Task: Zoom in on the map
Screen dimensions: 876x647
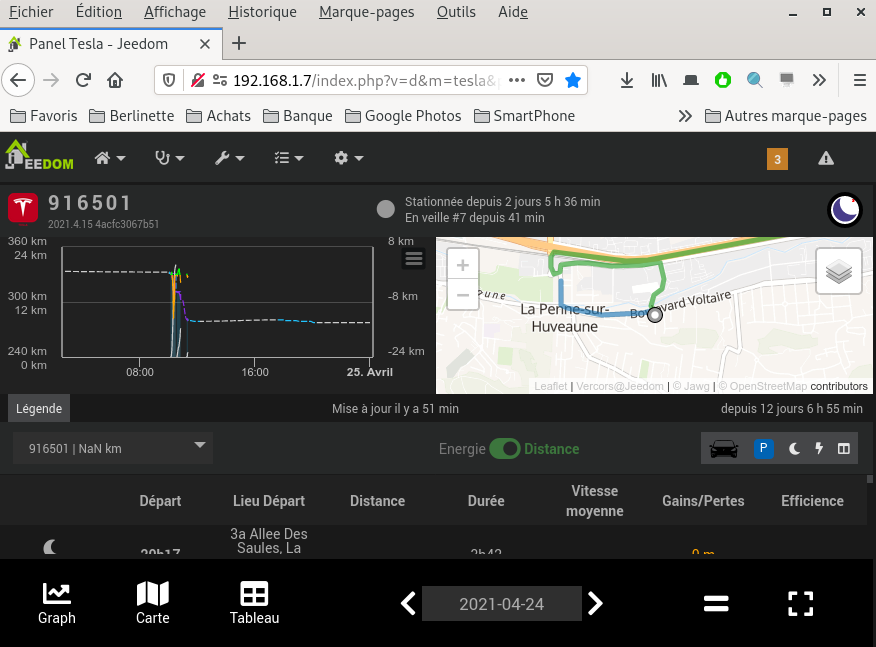Action: click(462, 265)
